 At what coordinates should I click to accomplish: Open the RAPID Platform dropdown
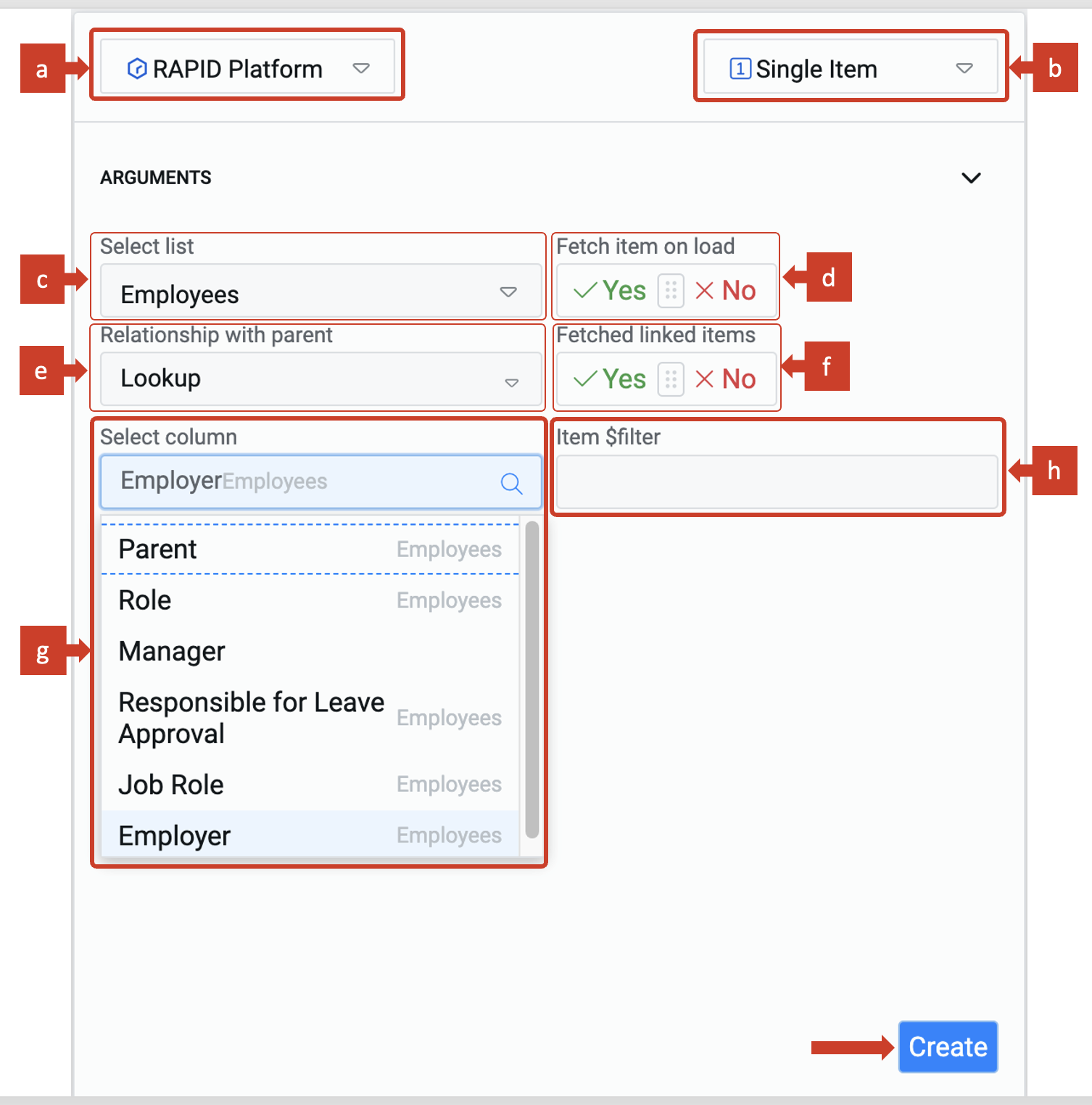(x=247, y=67)
